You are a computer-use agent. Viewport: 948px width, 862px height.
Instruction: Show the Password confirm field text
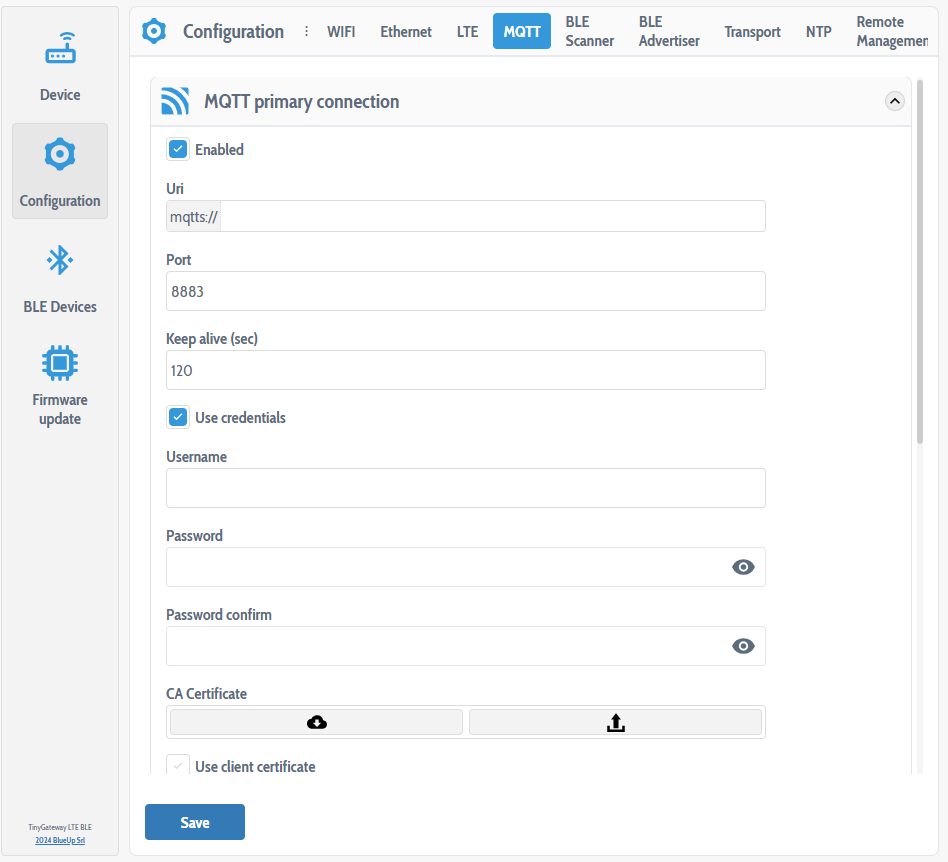[x=743, y=645]
